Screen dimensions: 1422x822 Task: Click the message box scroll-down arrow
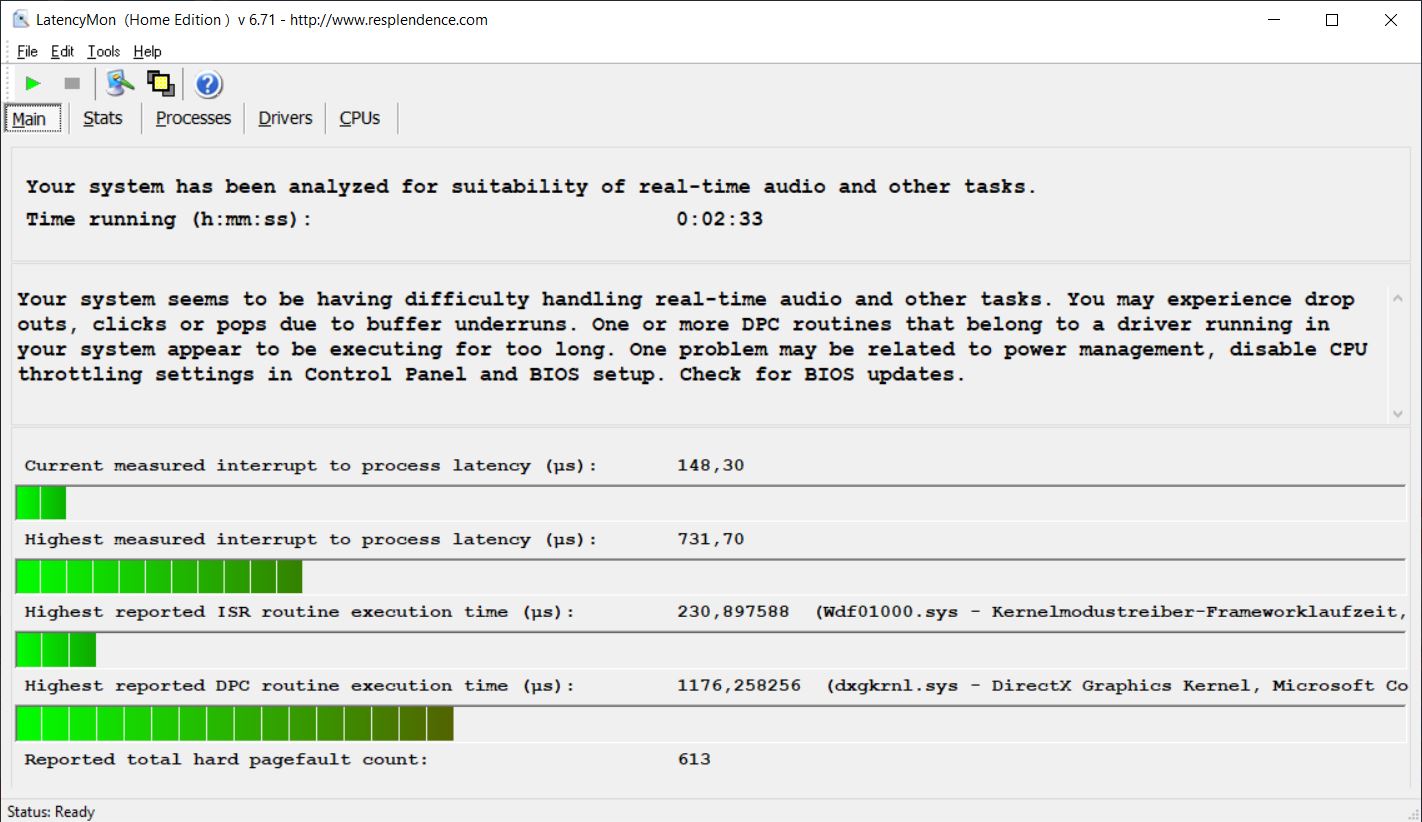[1397, 413]
